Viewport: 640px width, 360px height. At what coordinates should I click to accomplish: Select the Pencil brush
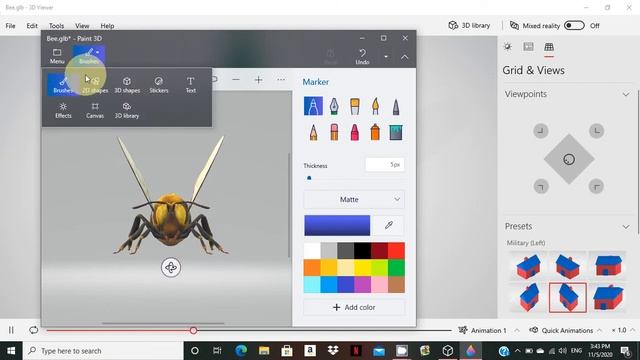tap(313, 132)
